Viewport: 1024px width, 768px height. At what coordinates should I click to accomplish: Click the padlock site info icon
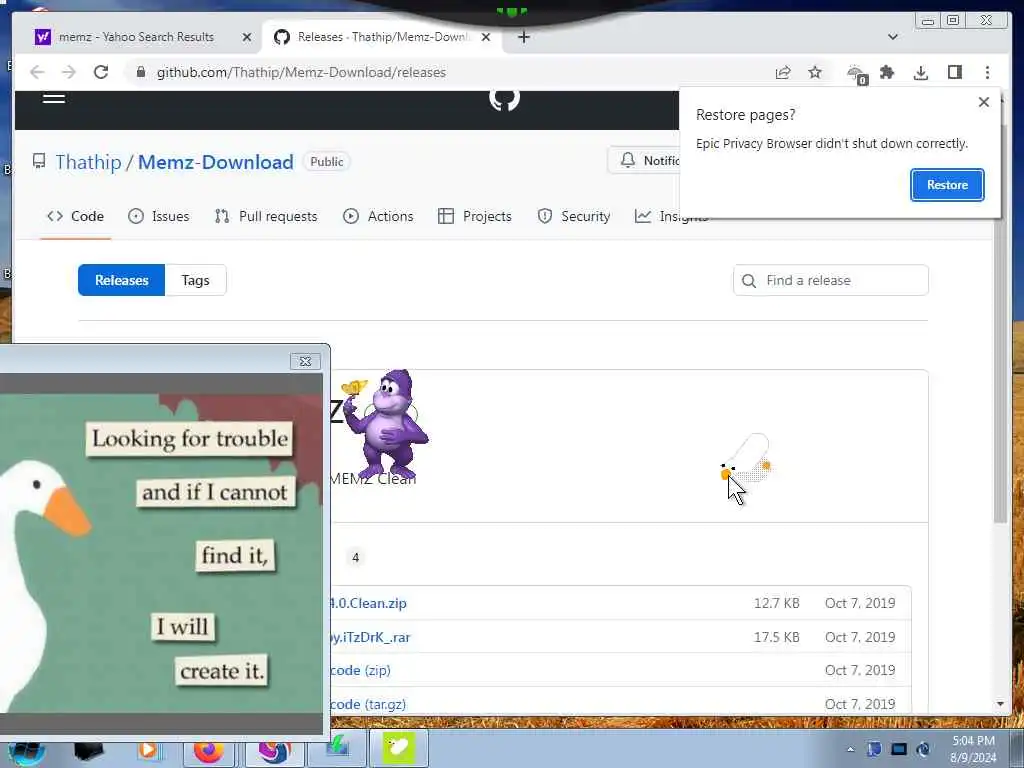(140, 72)
